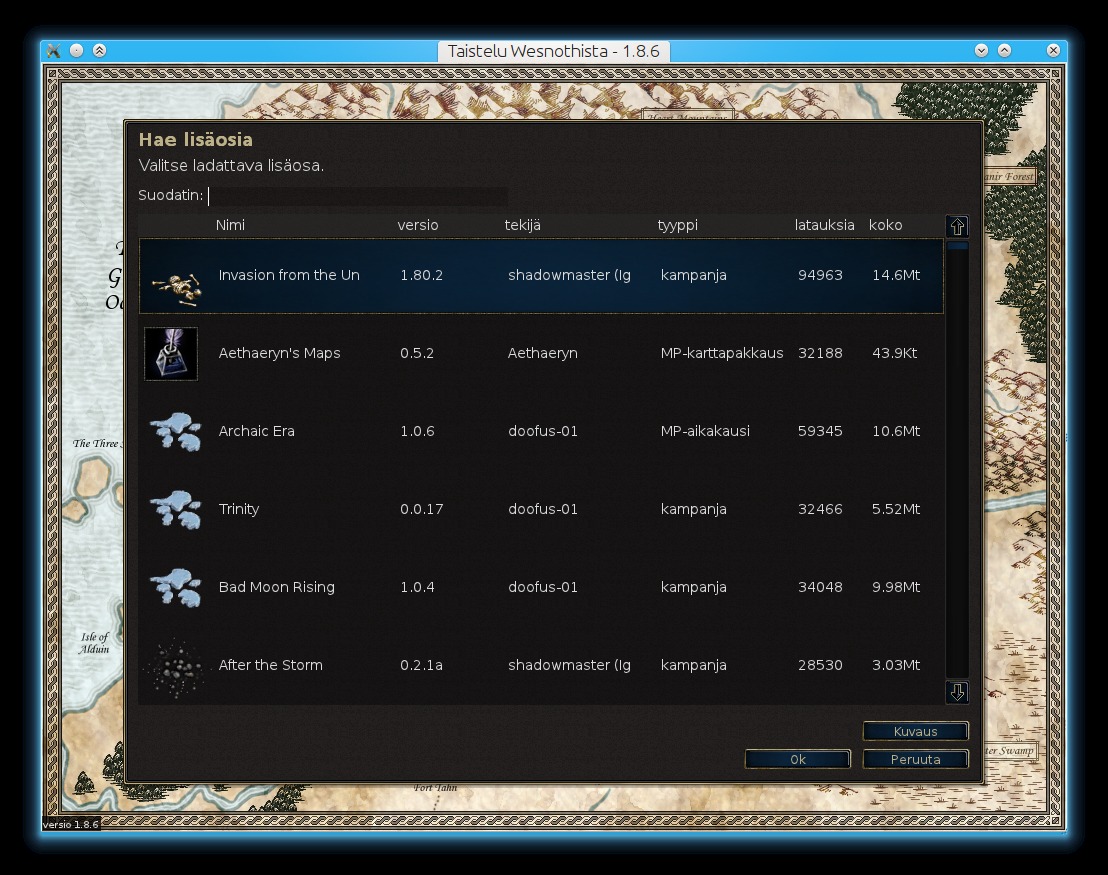The image size is (1108, 875).
Task: Click the Bad Moon Rising add-on icon
Action: (175, 587)
